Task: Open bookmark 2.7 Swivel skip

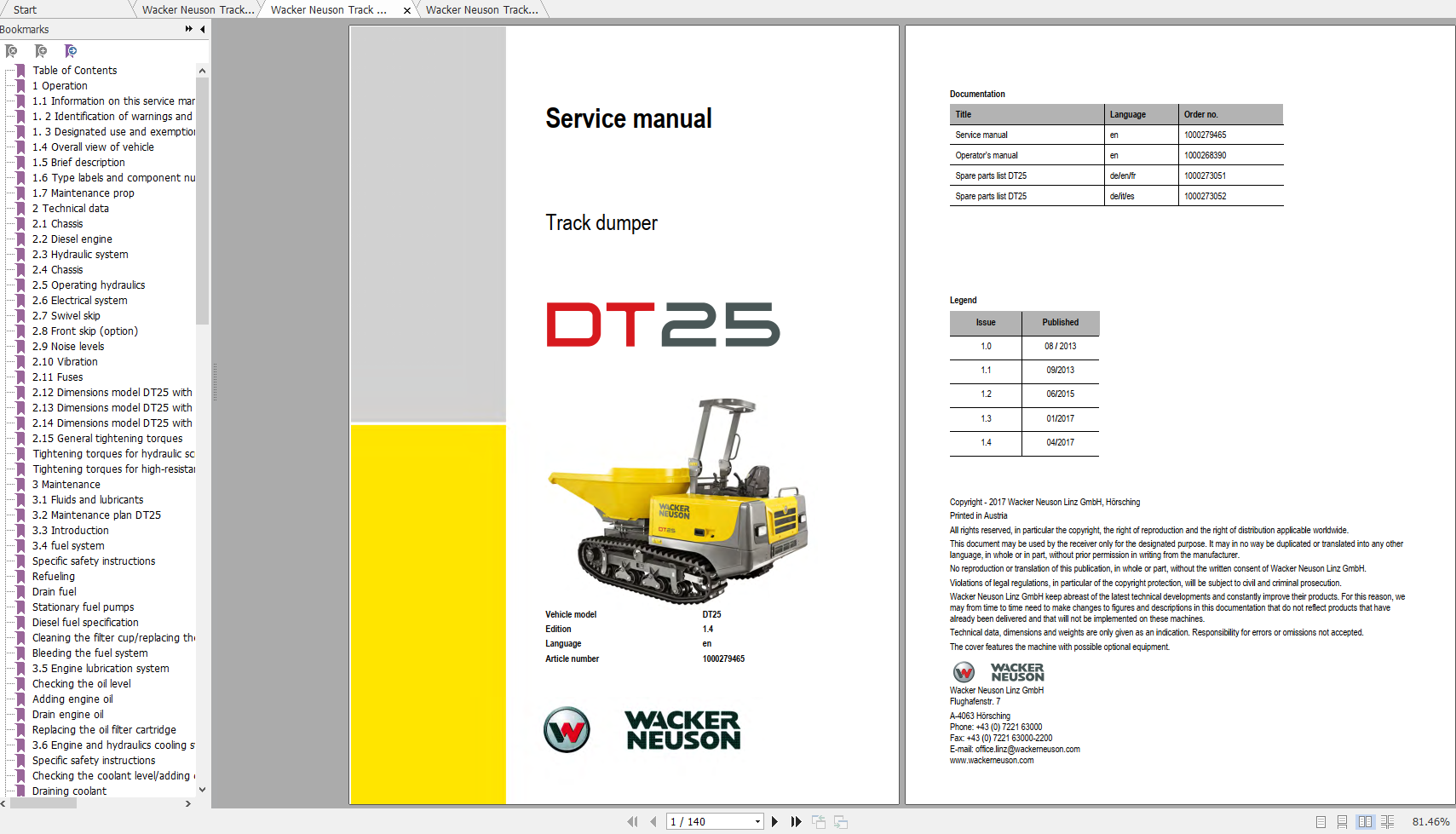Action: click(x=66, y=315)
